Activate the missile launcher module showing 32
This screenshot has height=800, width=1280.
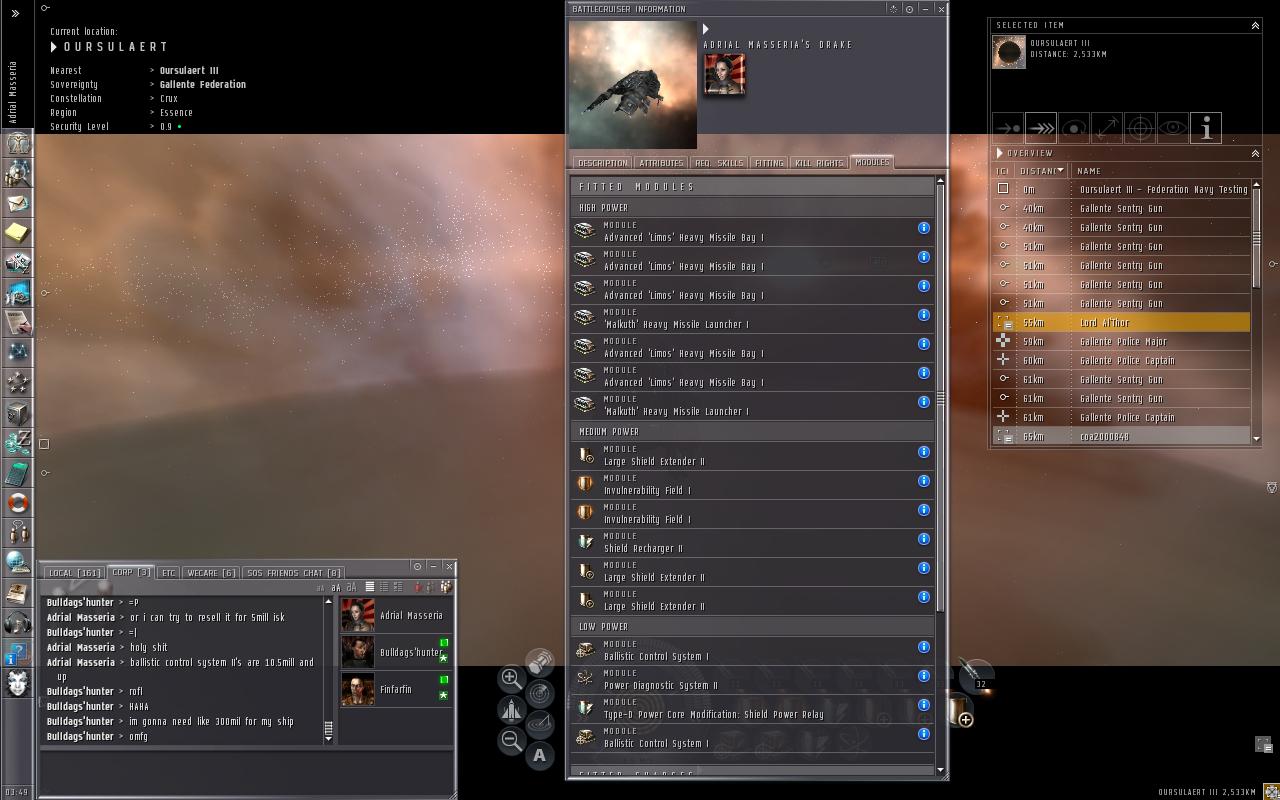[975, 675]
